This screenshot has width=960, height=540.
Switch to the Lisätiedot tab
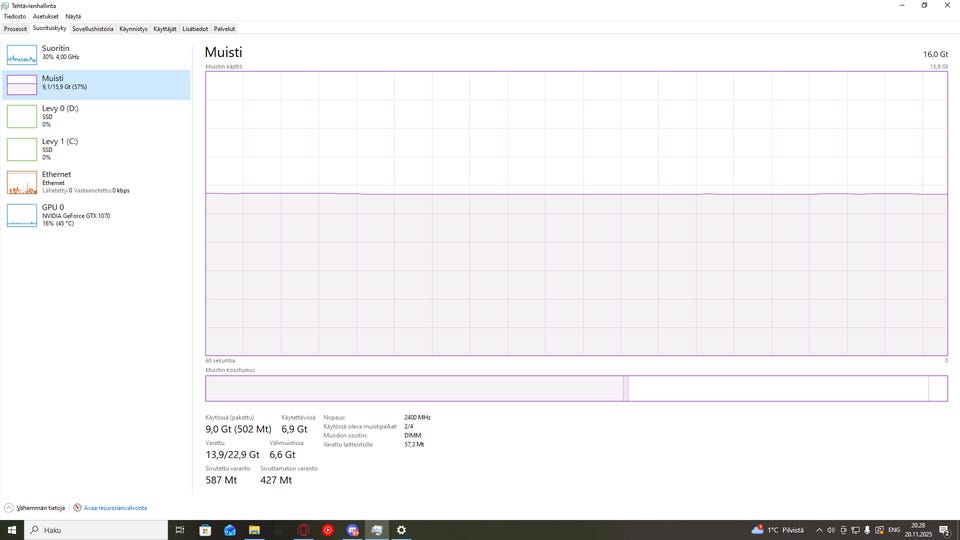[195, 29]
